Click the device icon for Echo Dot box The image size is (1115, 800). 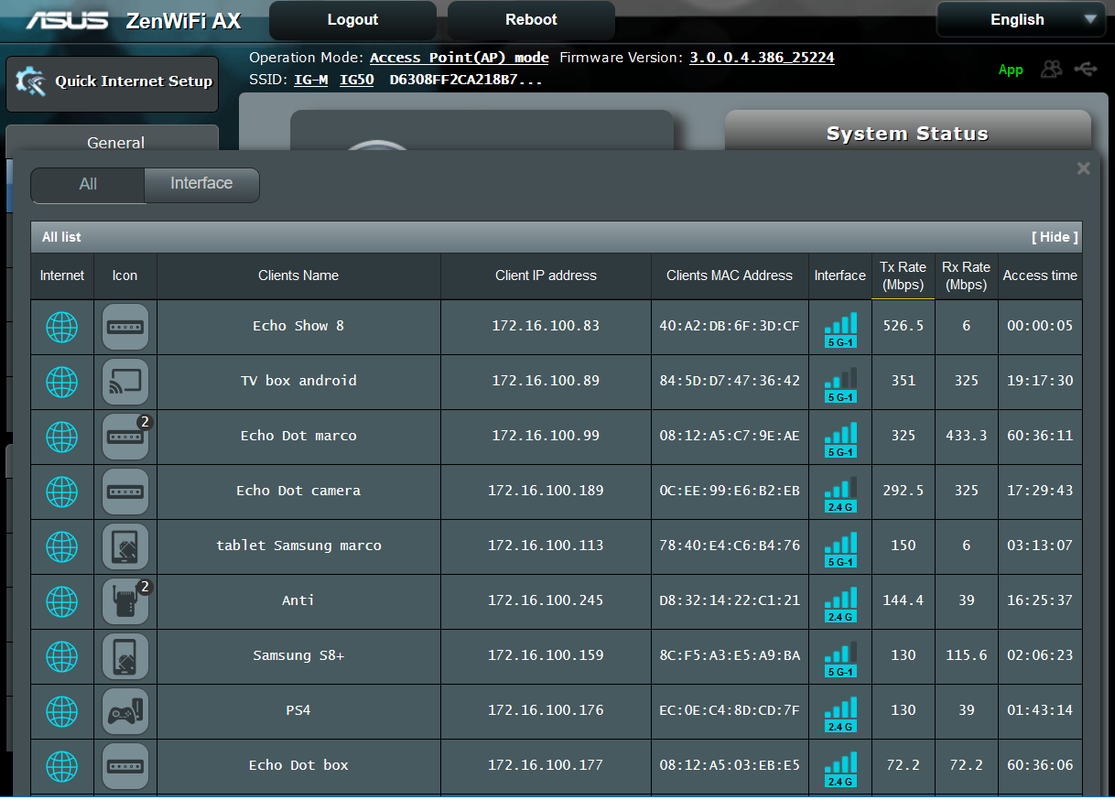(125, 766)
